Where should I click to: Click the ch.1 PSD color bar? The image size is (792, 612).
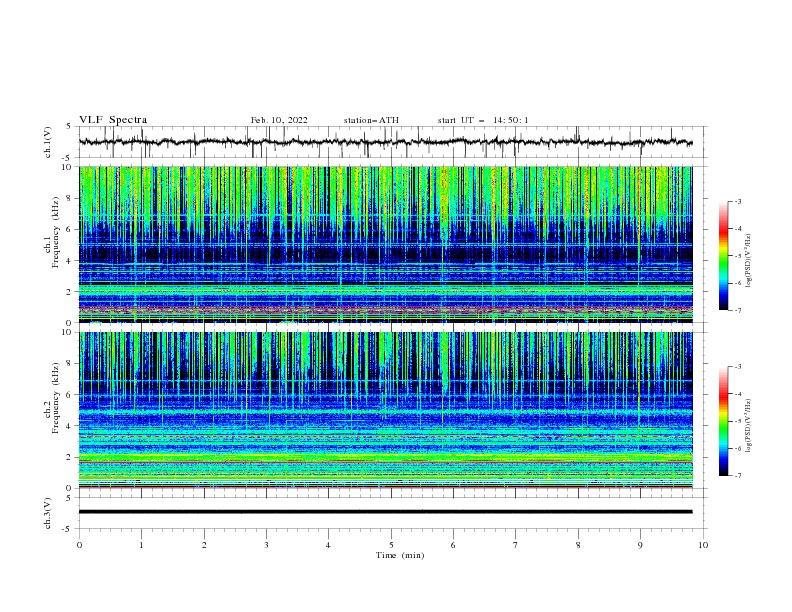point(723,256)
